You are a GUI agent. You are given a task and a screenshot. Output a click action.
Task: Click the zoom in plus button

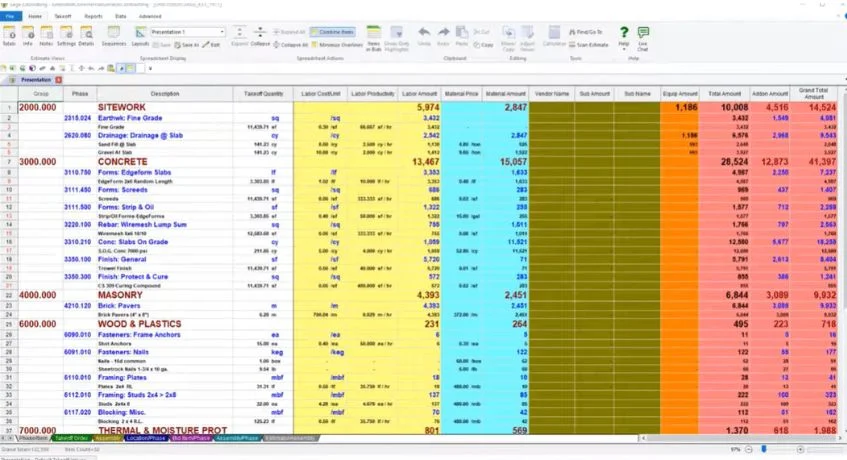point(800,449)
